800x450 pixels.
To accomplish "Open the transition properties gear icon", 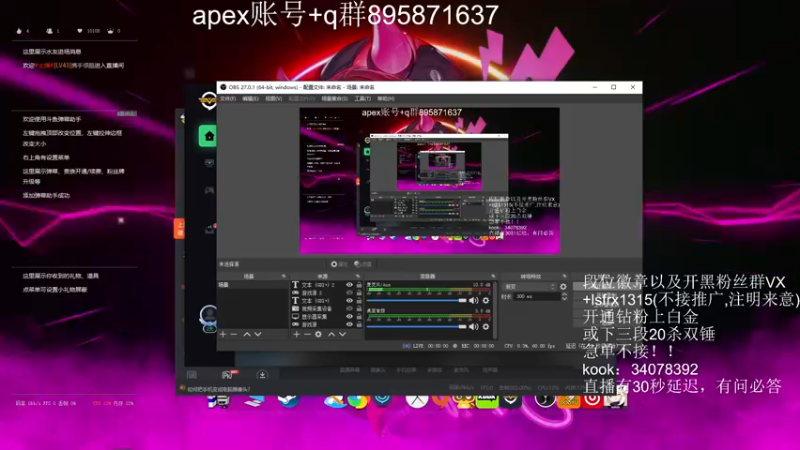I will (x=563, y=287).
